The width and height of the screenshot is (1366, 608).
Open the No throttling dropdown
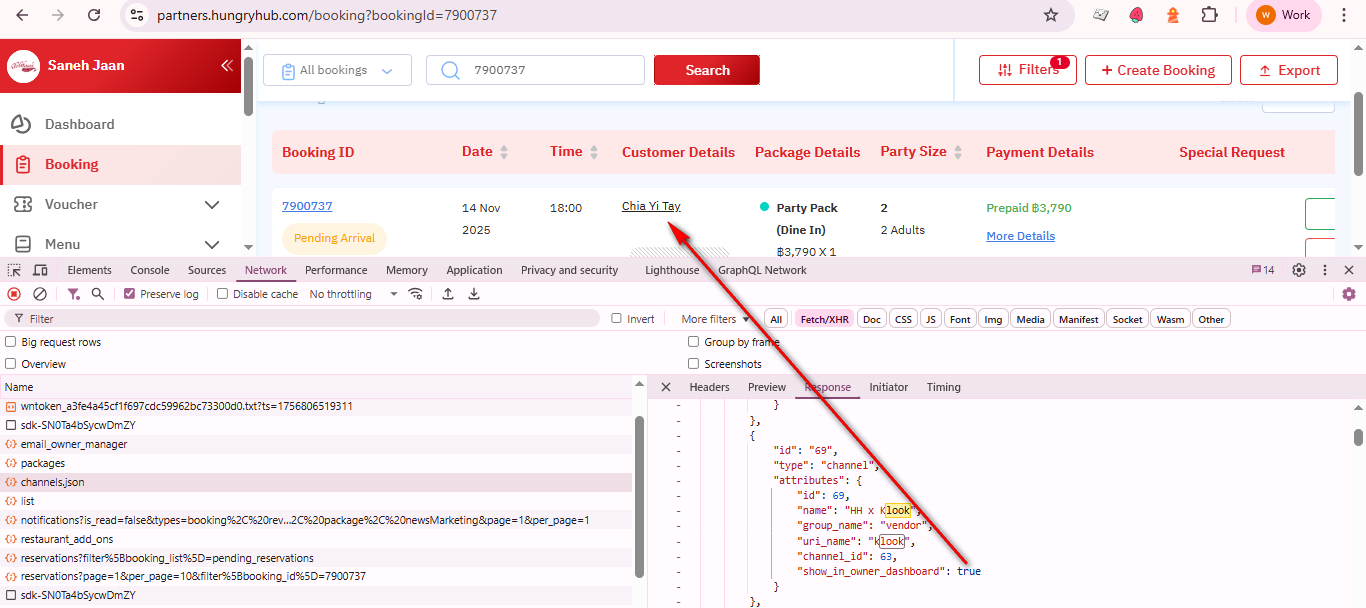pyautogui.click(x=353, y=294)
